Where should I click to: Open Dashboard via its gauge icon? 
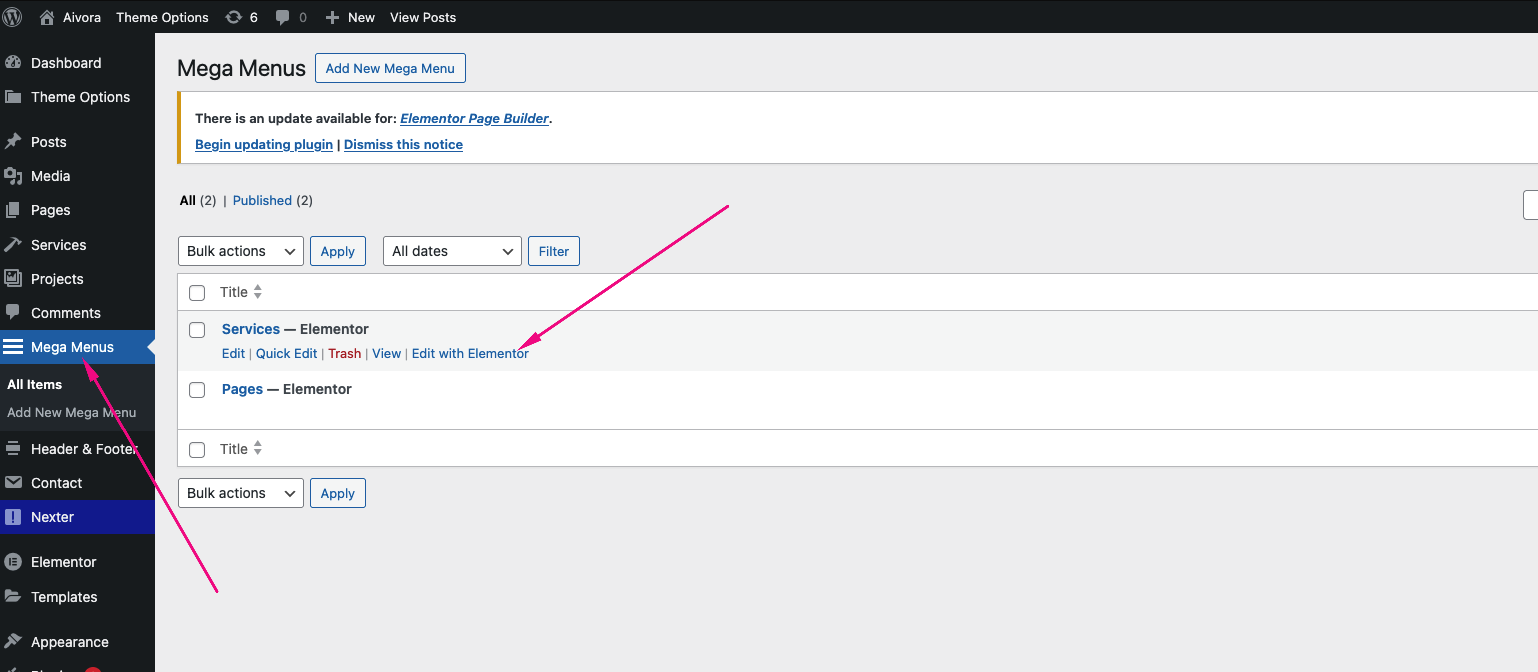(x=13, y=63)
